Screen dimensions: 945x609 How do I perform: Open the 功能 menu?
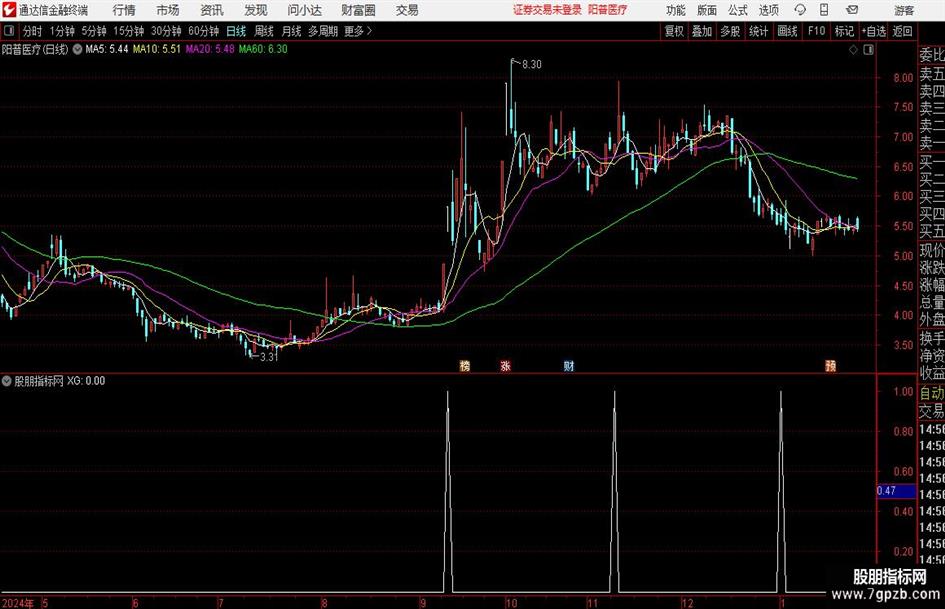676,10
